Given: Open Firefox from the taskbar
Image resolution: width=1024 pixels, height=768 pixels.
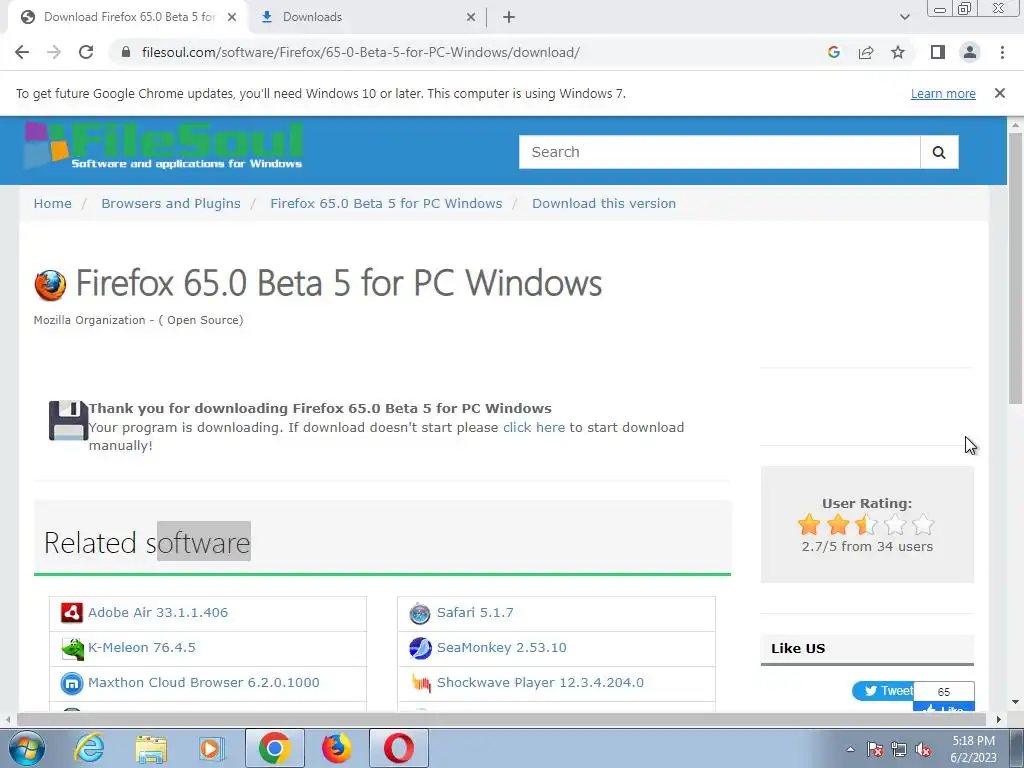Looking at the screenshot, I should (336, 748).
